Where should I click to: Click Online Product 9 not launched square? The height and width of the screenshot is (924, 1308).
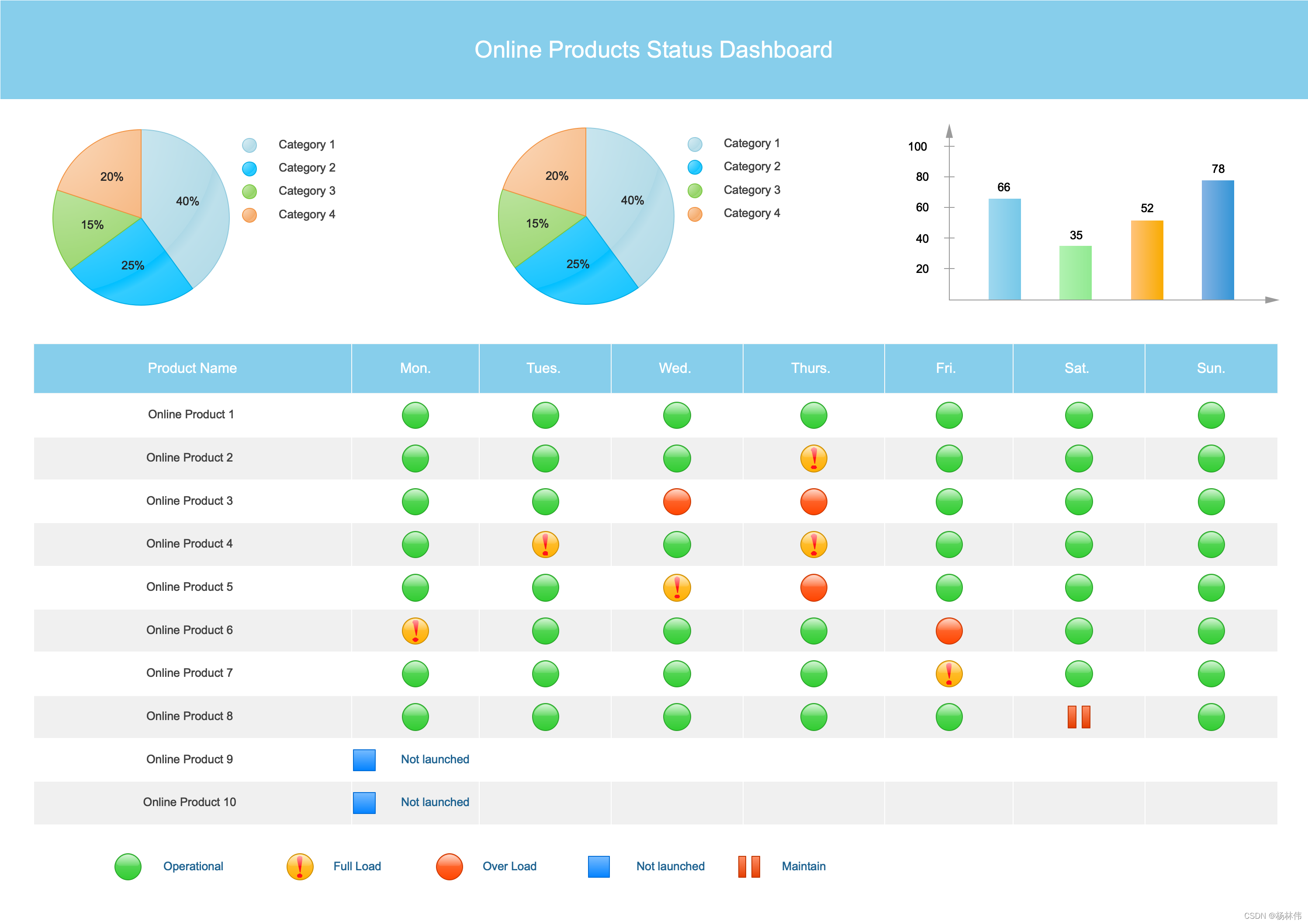[x=364, y=759]
